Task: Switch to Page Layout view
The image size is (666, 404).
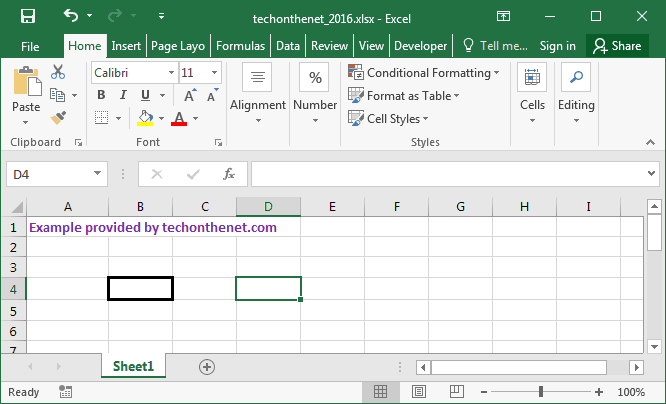Action: [418, 391]
